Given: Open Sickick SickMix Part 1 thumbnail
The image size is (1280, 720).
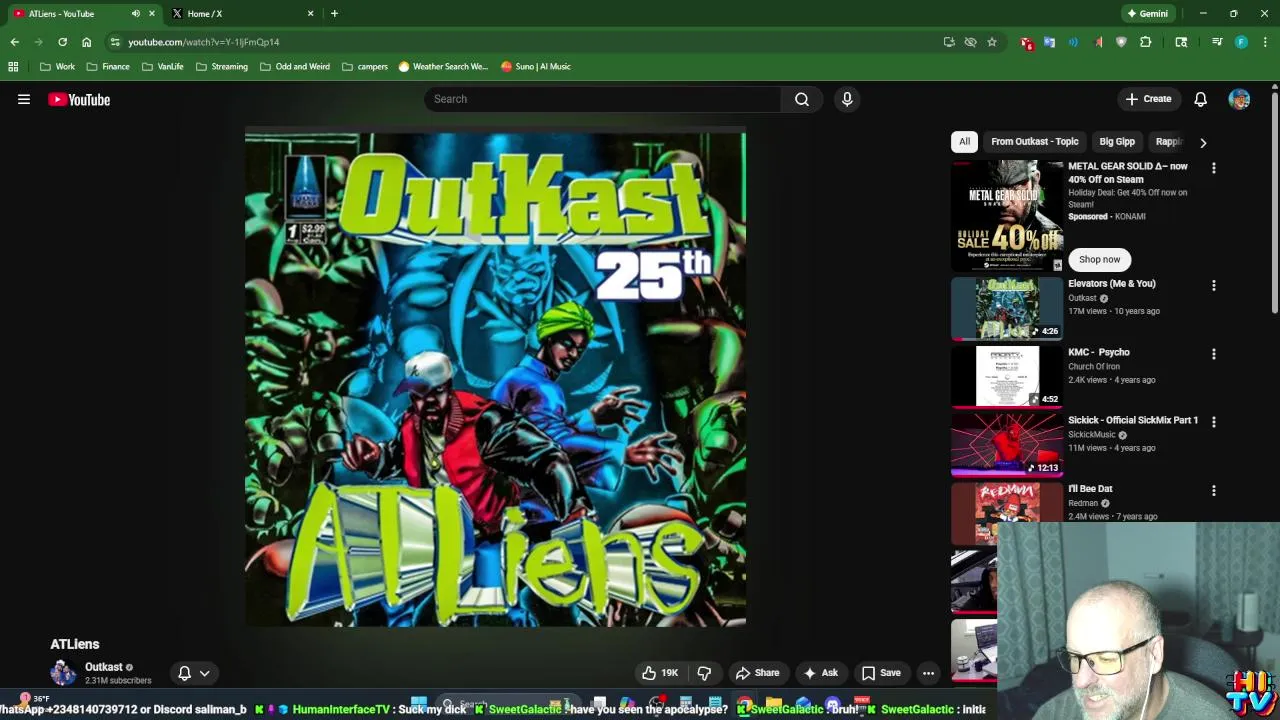Looking at the screenshot, I should [x=1007, y=445].
